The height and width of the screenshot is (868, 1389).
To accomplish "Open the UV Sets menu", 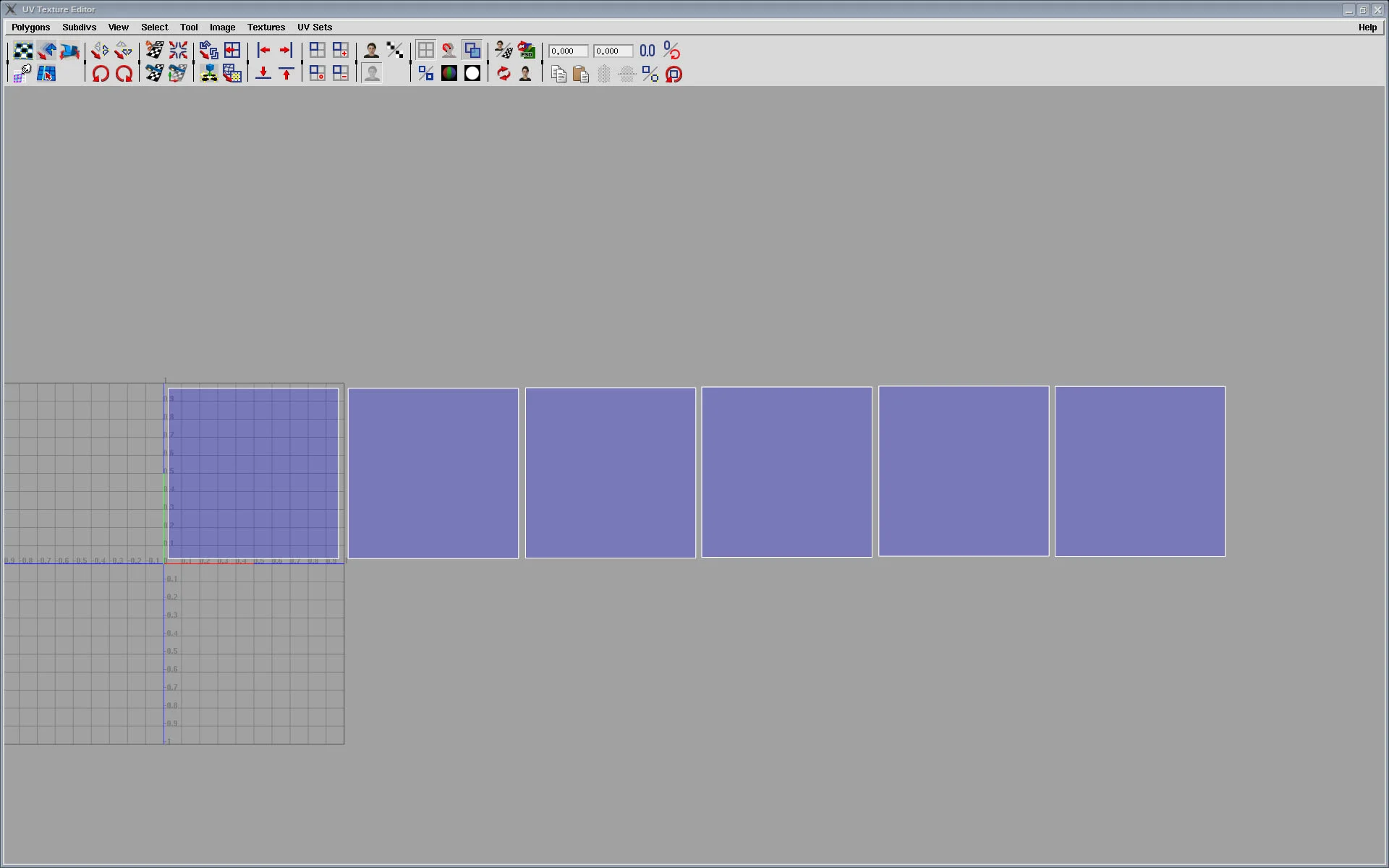I will click(314, 27).
